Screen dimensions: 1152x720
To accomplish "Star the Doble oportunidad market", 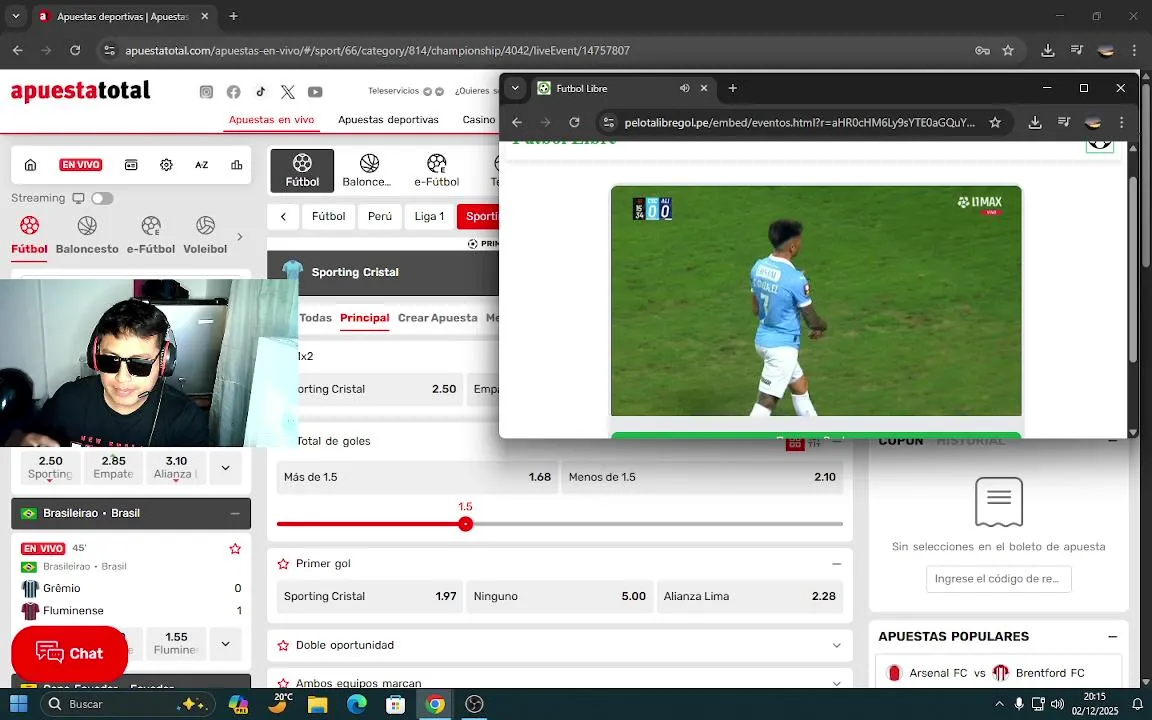I will click(x=283, y=645).
